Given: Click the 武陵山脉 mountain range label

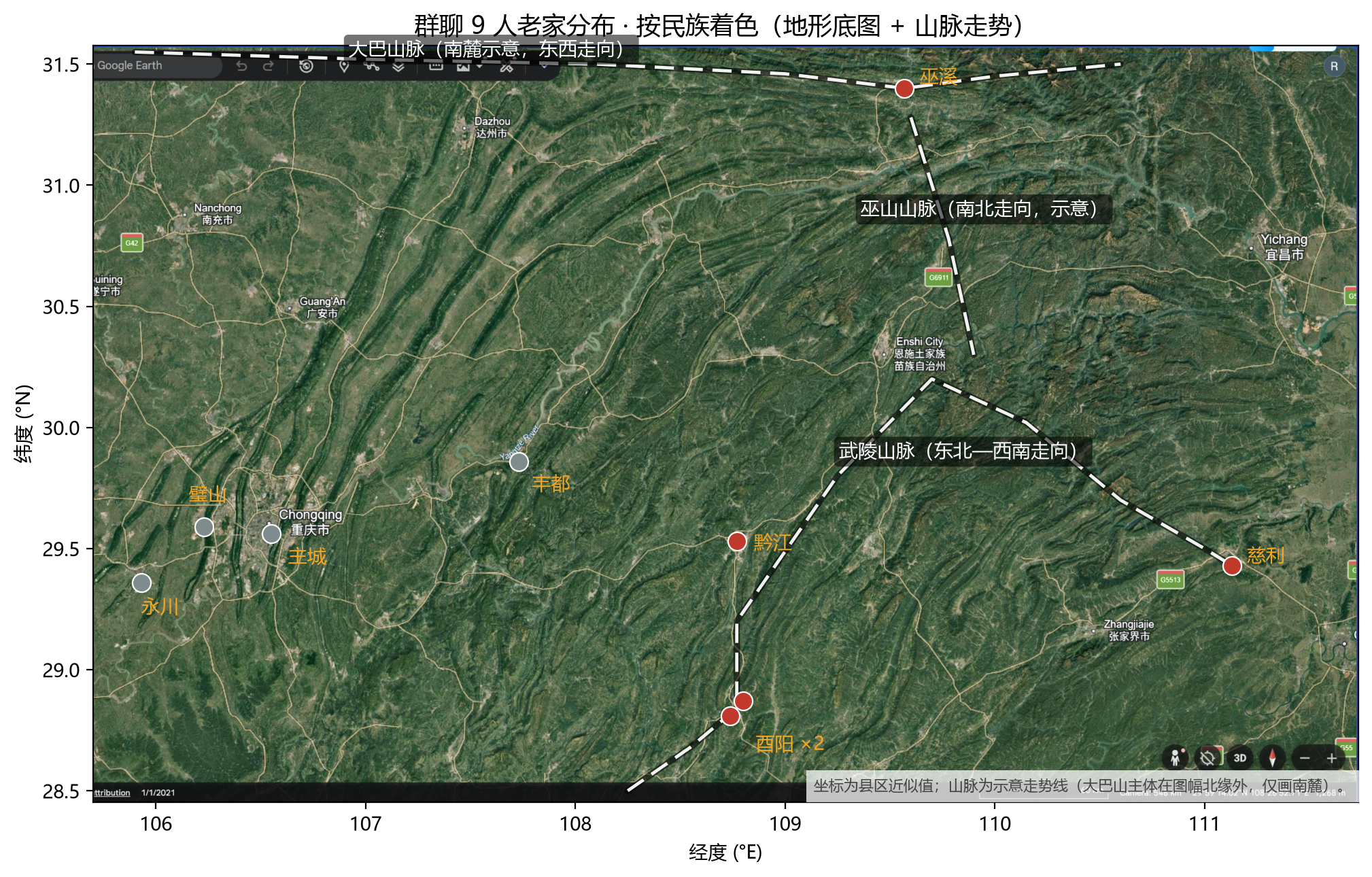Looking at the screenshot, I should click(x=963, y=451).
